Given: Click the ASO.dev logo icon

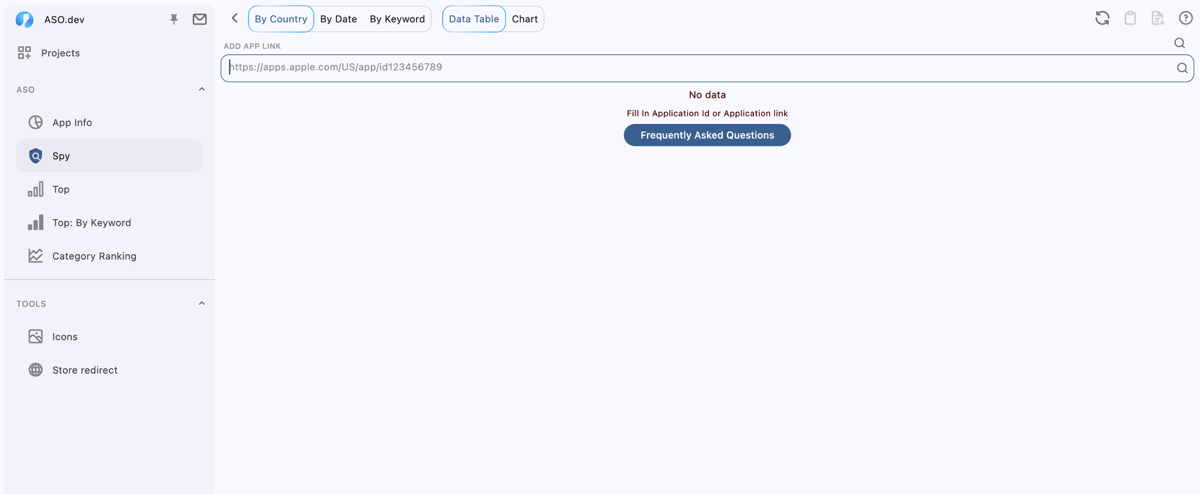Looking at the screenshot, I should click(x=25, y=19).
